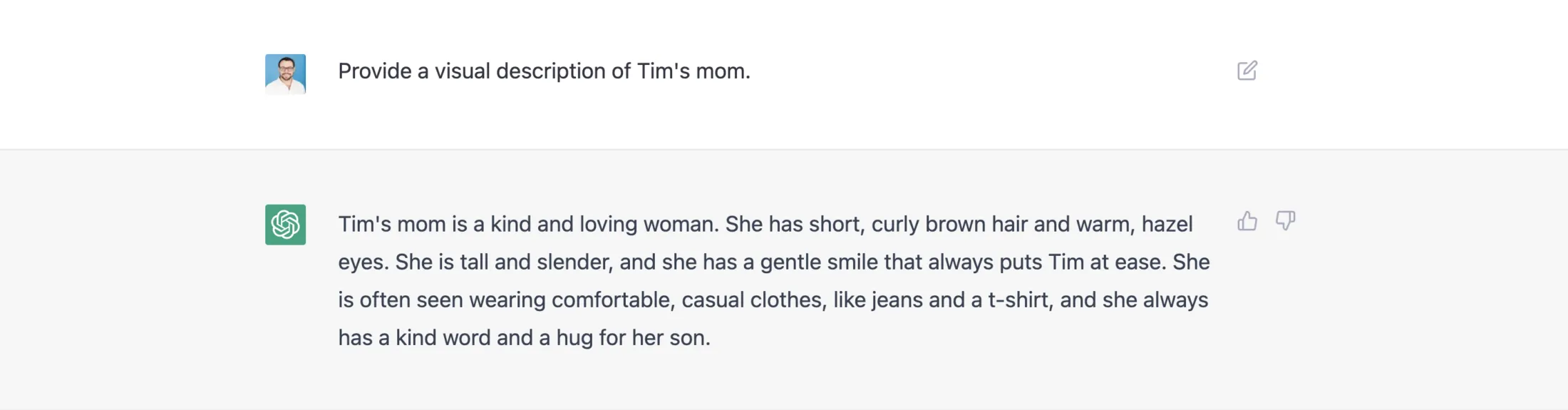Image resolution: width=1568 pixels, height=410 pixels.
Task: Click the user profile photo avatar
Action: point(285,74)
